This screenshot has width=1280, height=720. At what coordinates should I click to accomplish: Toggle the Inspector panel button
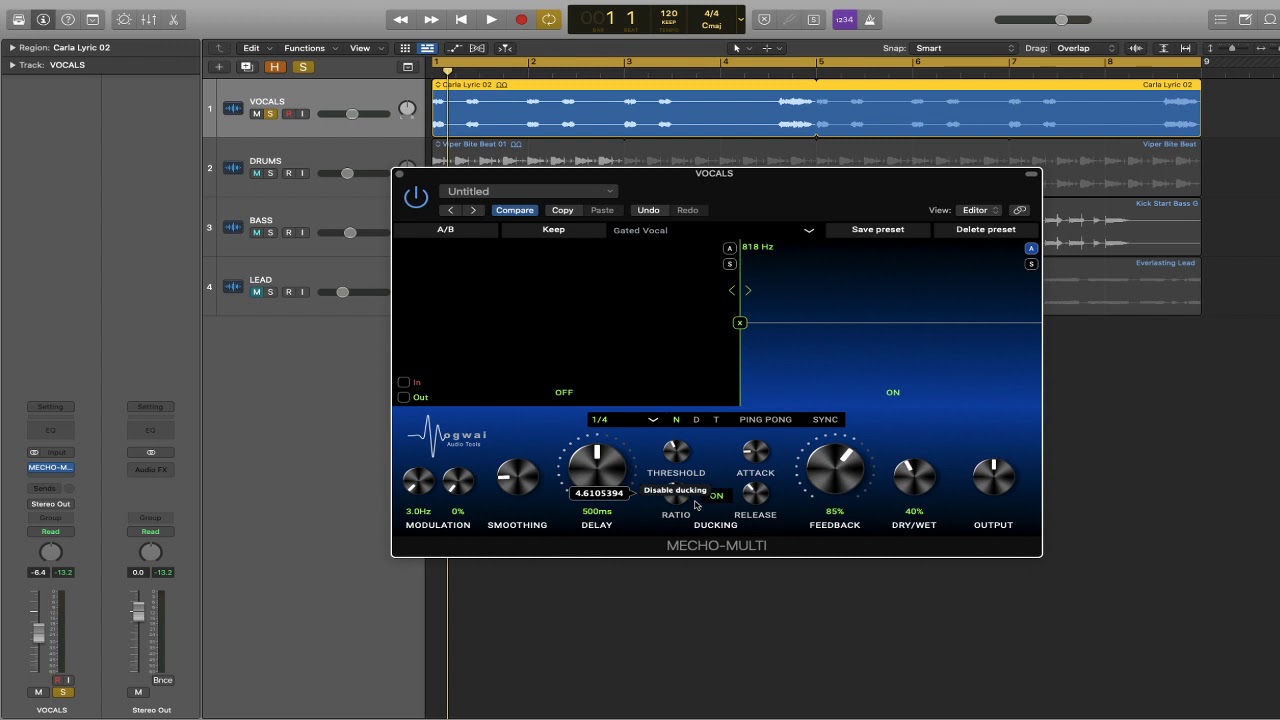43,20
